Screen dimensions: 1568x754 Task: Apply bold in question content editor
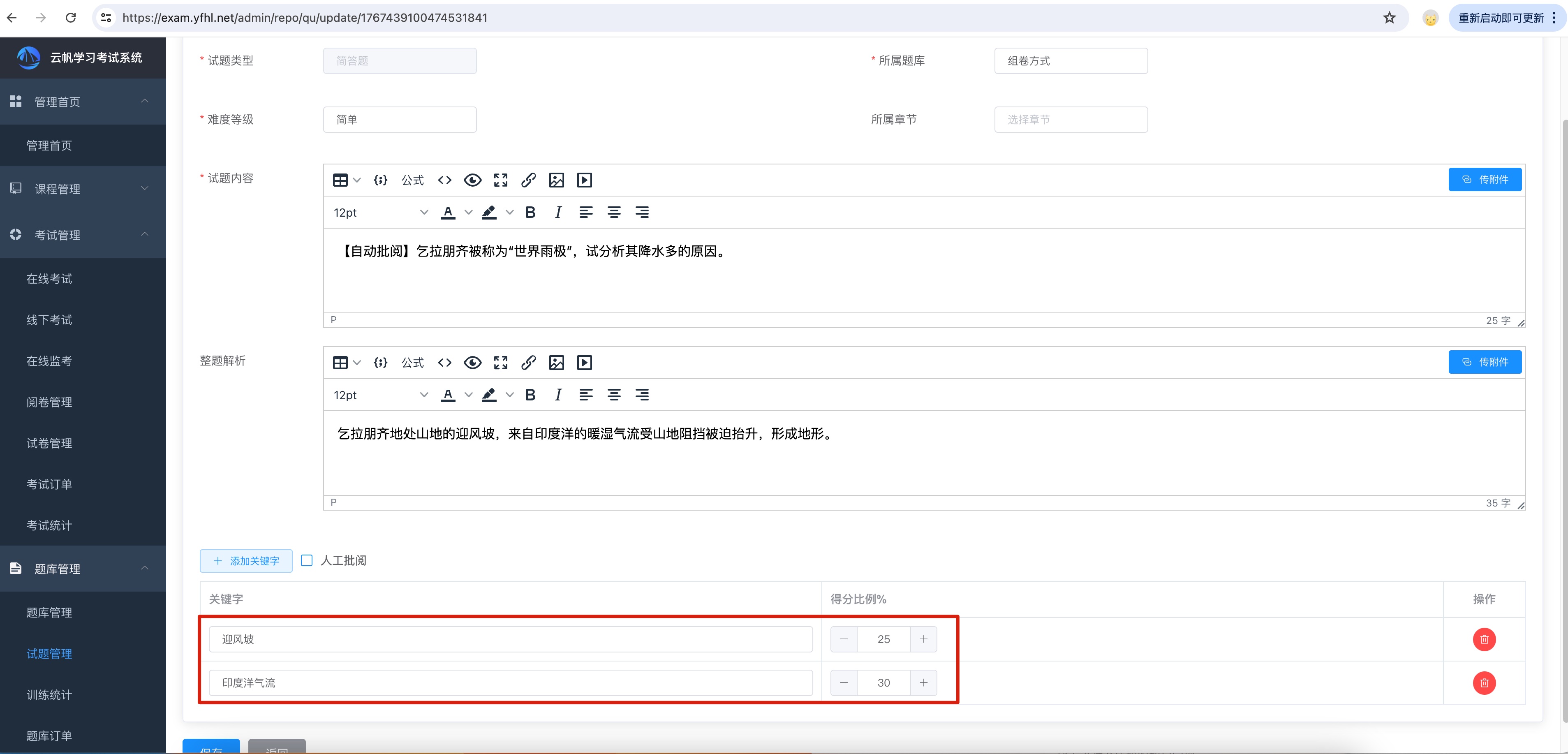530,213
